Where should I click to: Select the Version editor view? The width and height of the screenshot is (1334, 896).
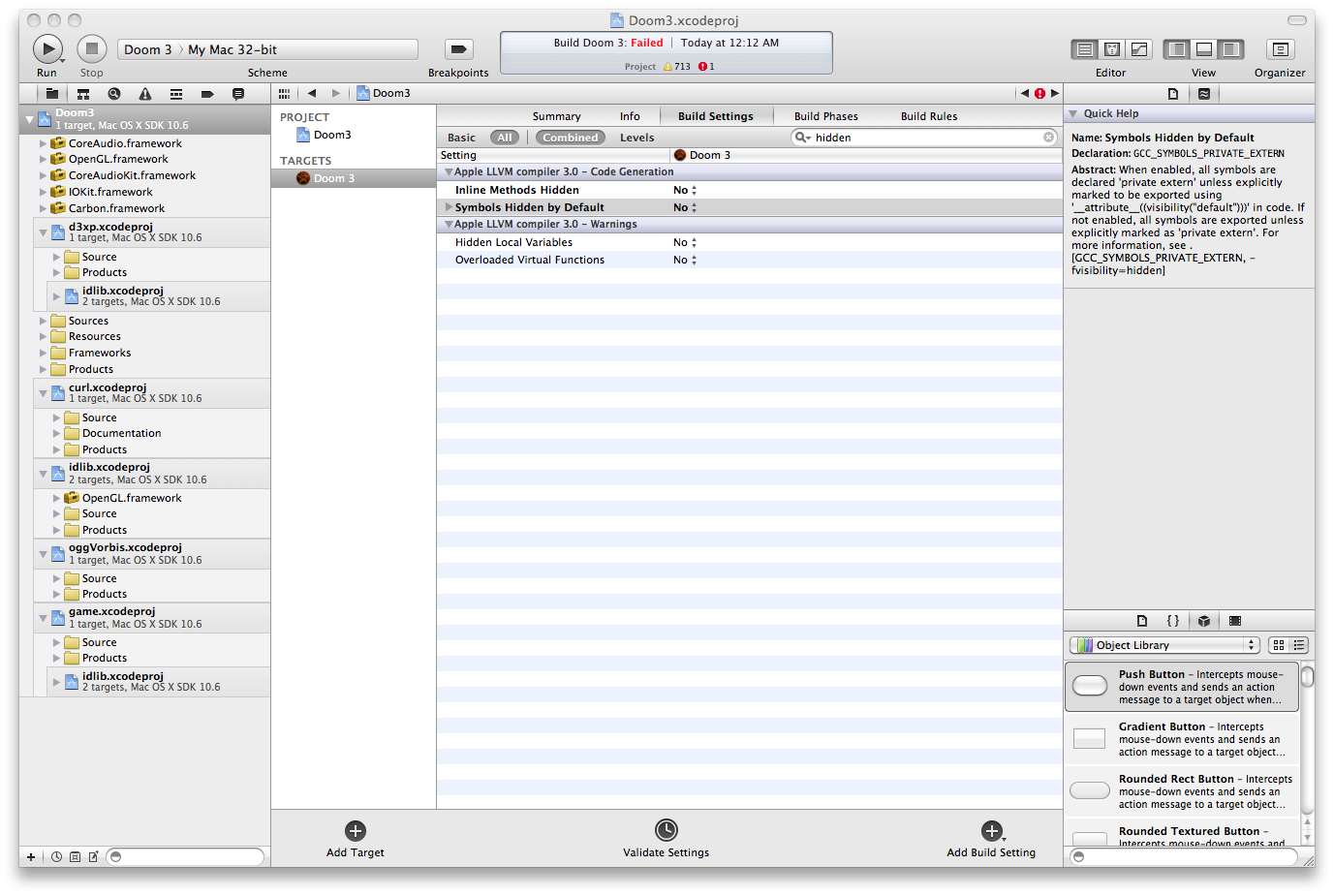pyautogui.click(x=1139, y=49)
